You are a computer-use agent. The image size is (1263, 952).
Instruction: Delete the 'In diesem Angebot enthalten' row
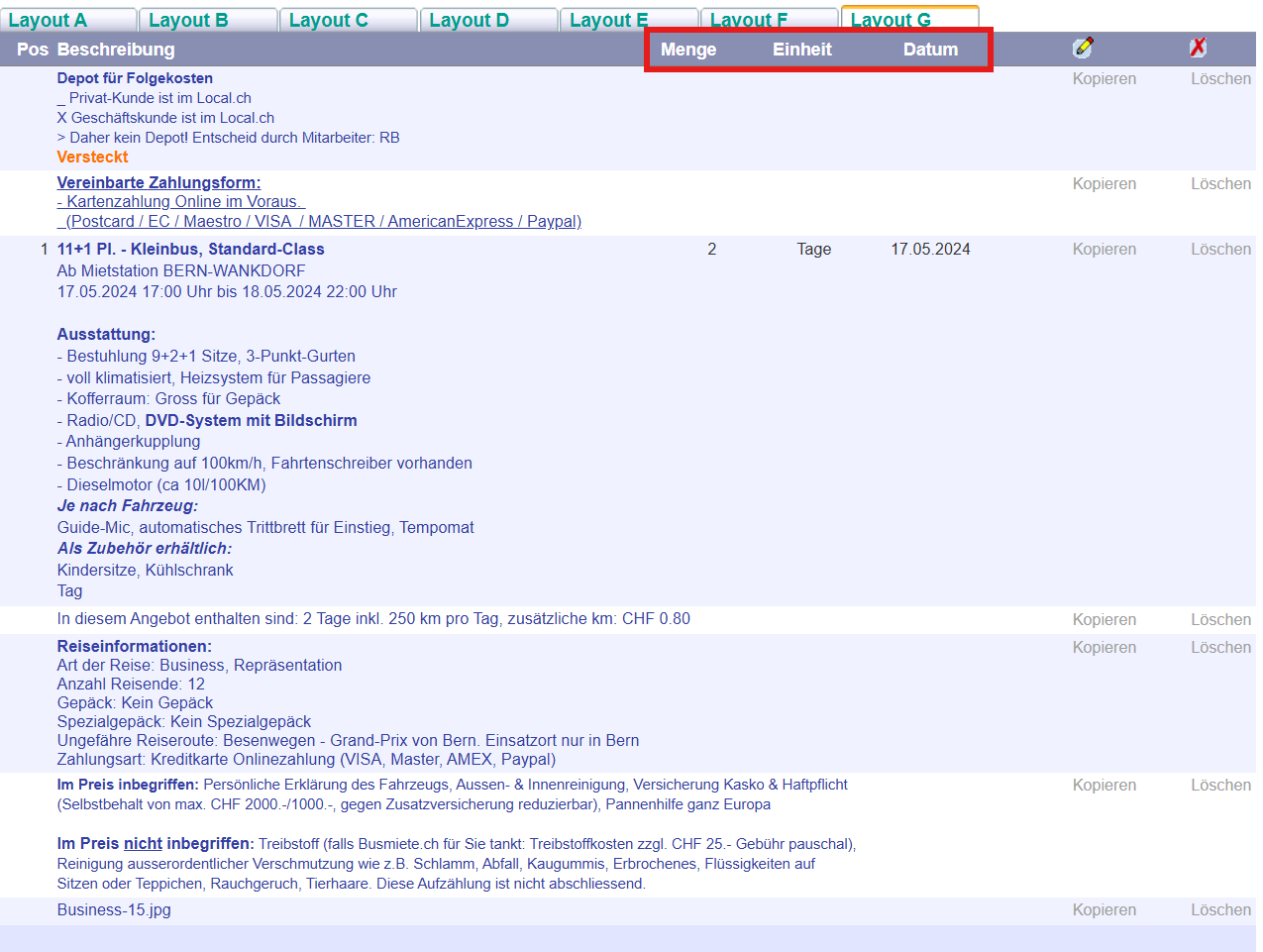[1221, 620]
